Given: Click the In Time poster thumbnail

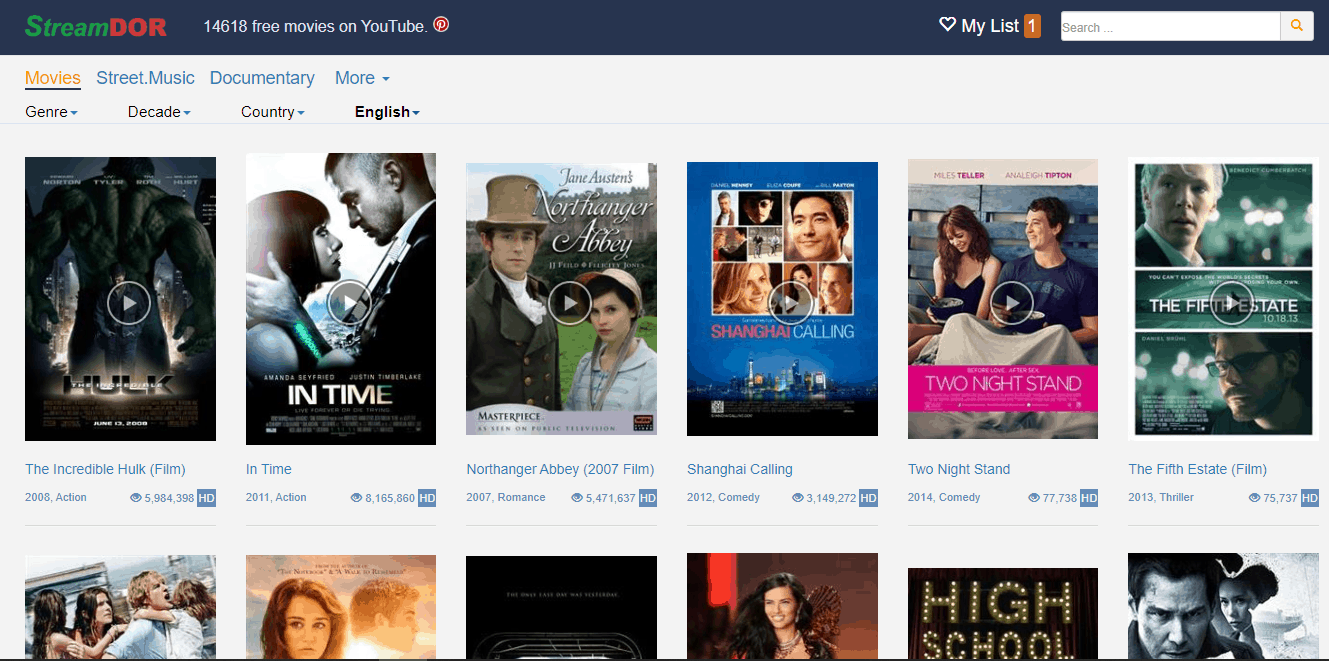Looking at the screenshot, I should (341, 299).
